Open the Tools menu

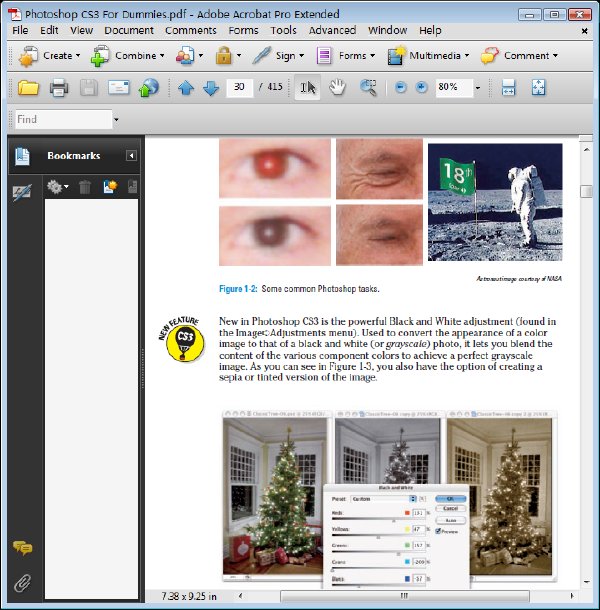point(283,30)
